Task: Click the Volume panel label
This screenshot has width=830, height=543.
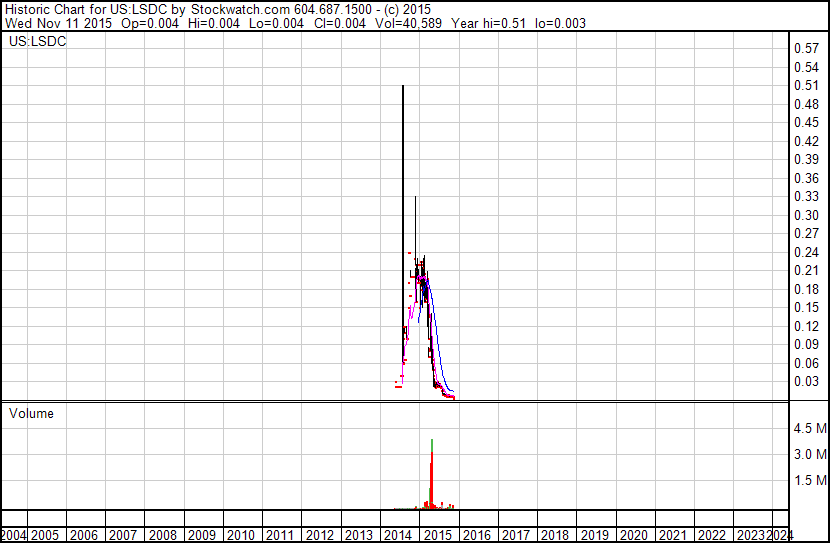Action: click(31, 413)
